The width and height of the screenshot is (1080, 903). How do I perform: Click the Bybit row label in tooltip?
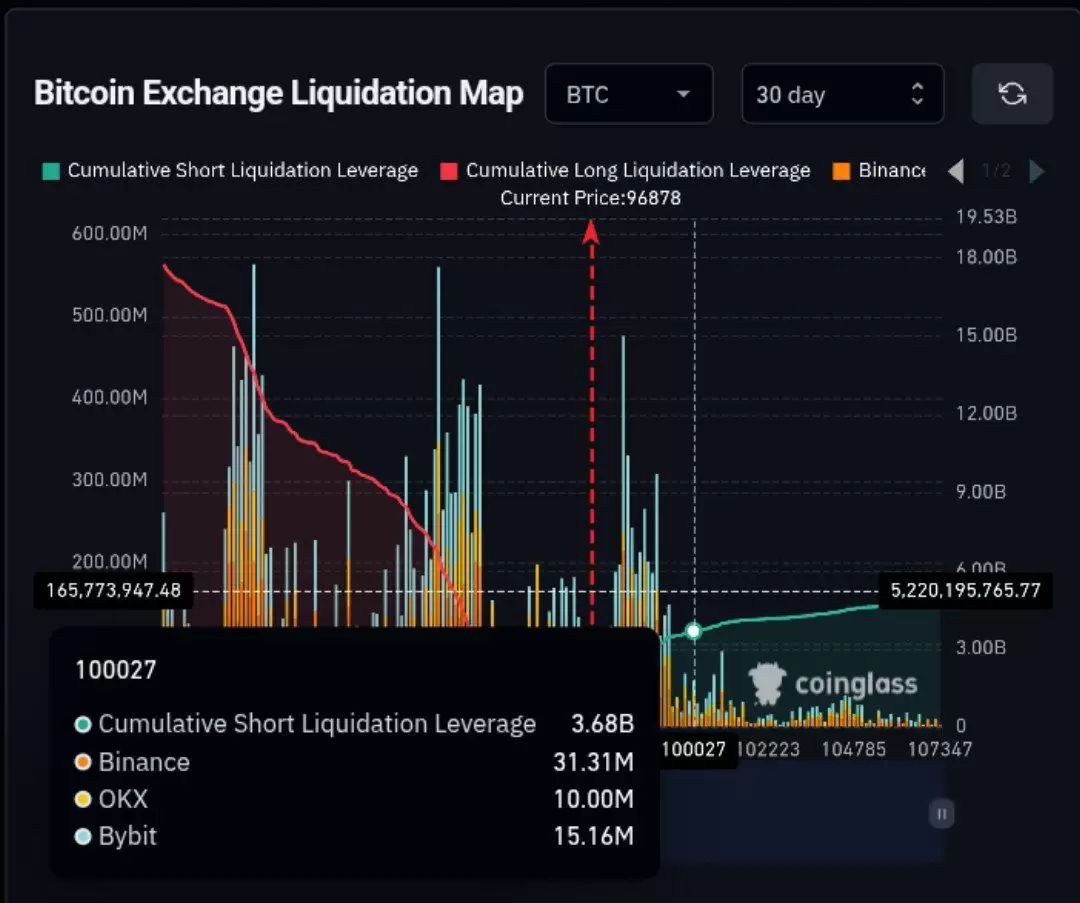click(127, 836)
